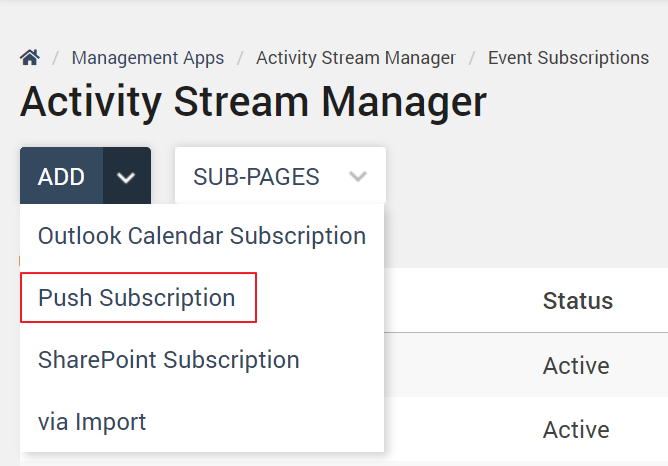668x466 pixels.
Task: Click Active status in second row
Action: coord(576,430)
